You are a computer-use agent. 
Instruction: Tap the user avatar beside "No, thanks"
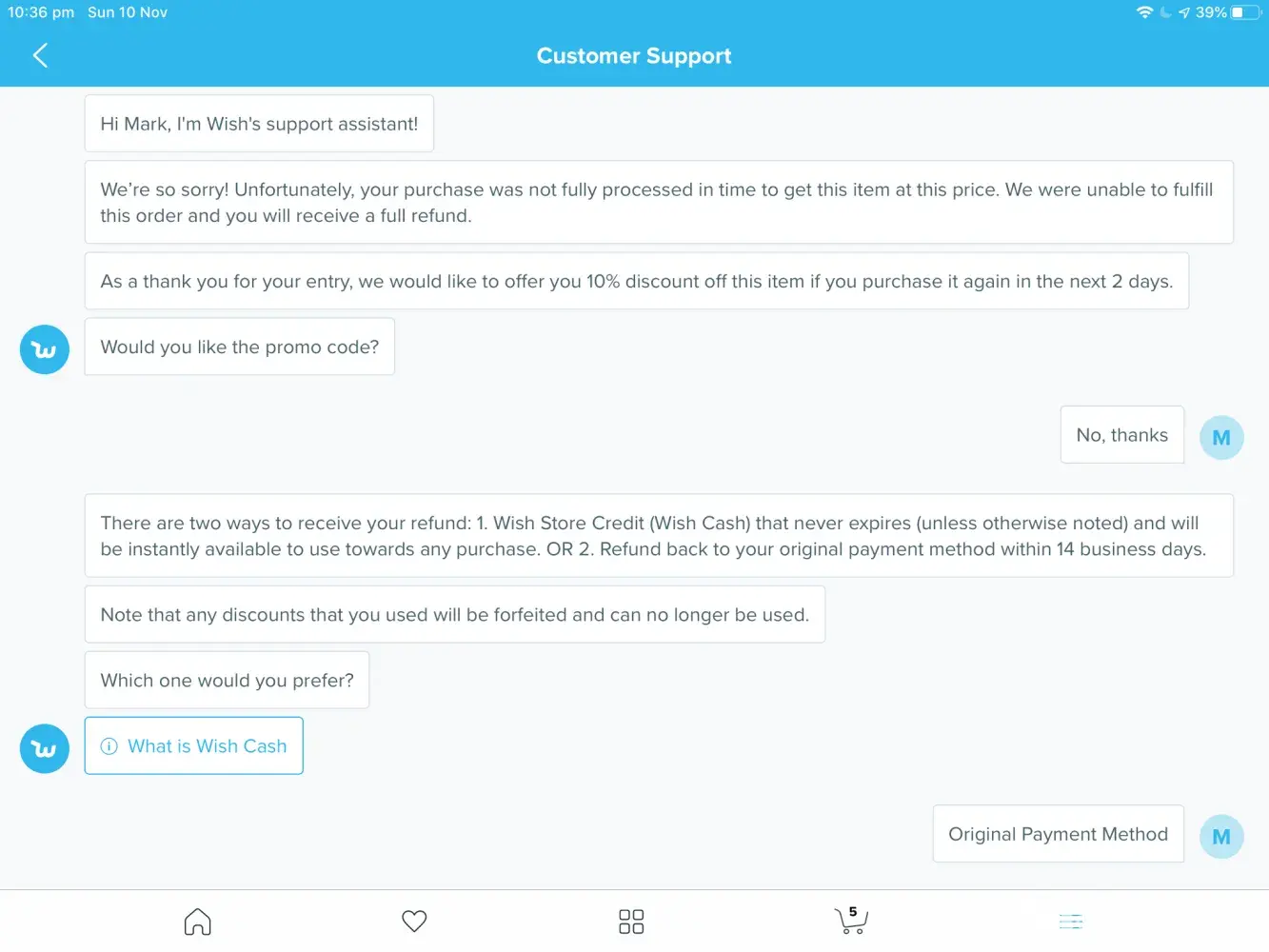pos(1221,438)
